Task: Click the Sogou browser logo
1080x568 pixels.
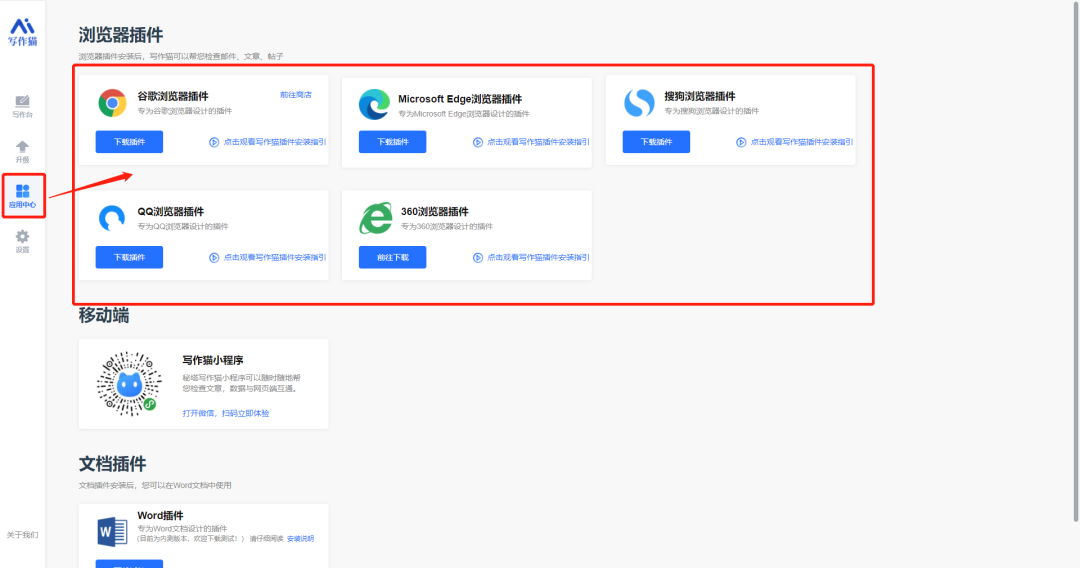Action: coord(639,103)
